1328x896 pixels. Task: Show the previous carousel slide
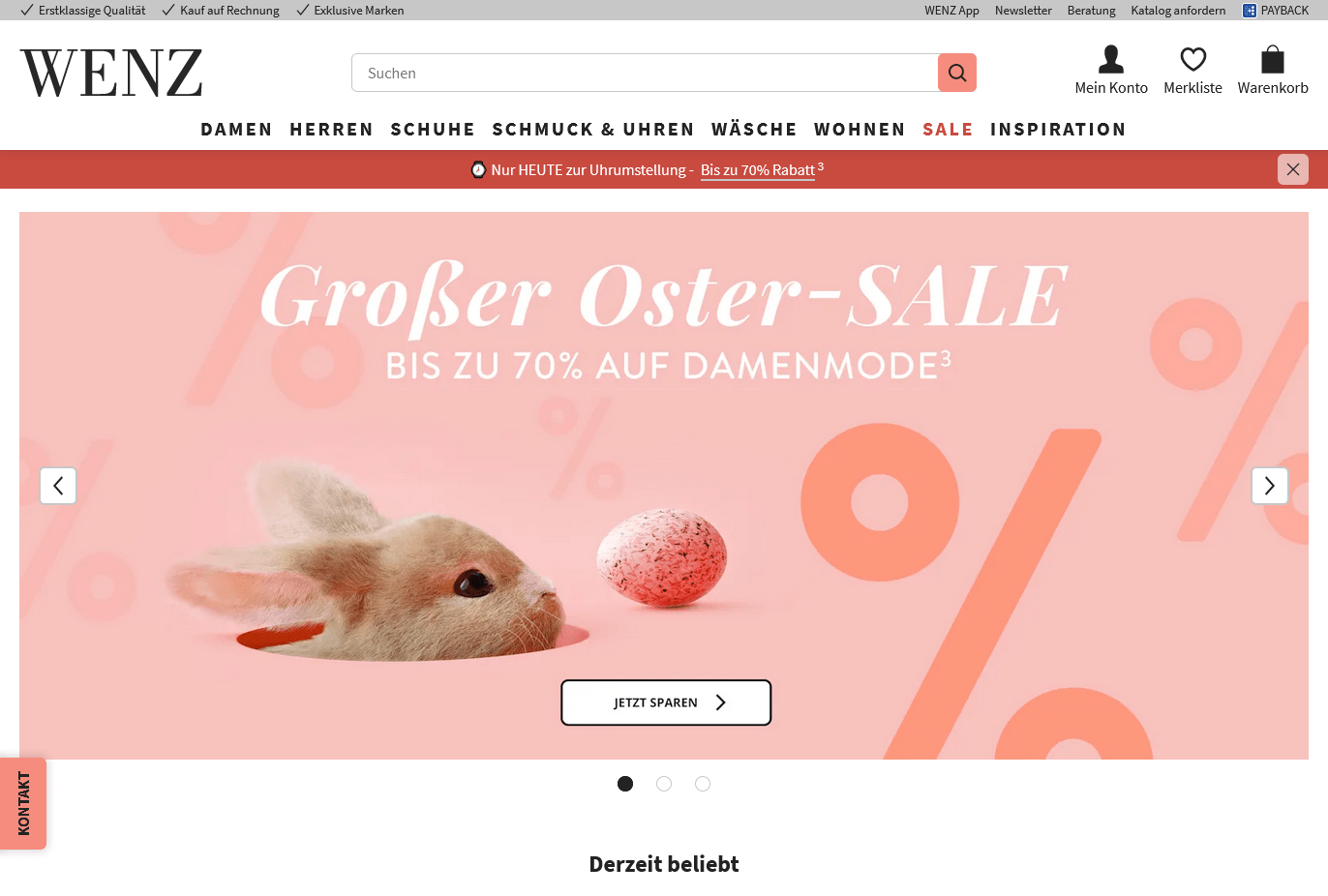58,486
